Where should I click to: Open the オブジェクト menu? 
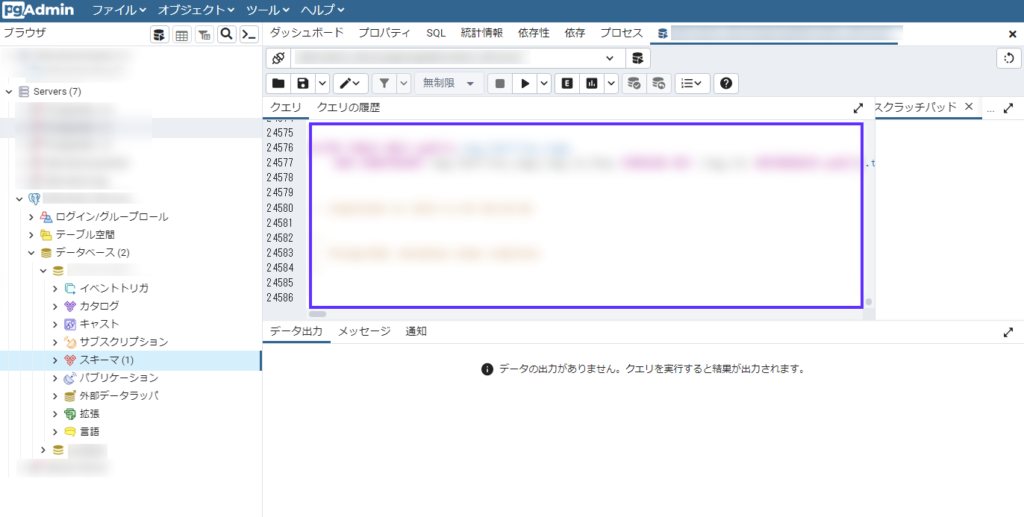[x=196, y=10]
